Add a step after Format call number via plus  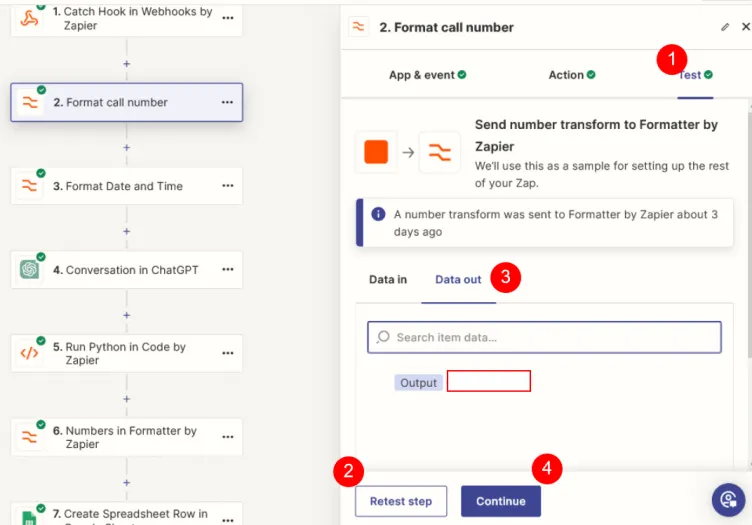coord(127,148)
